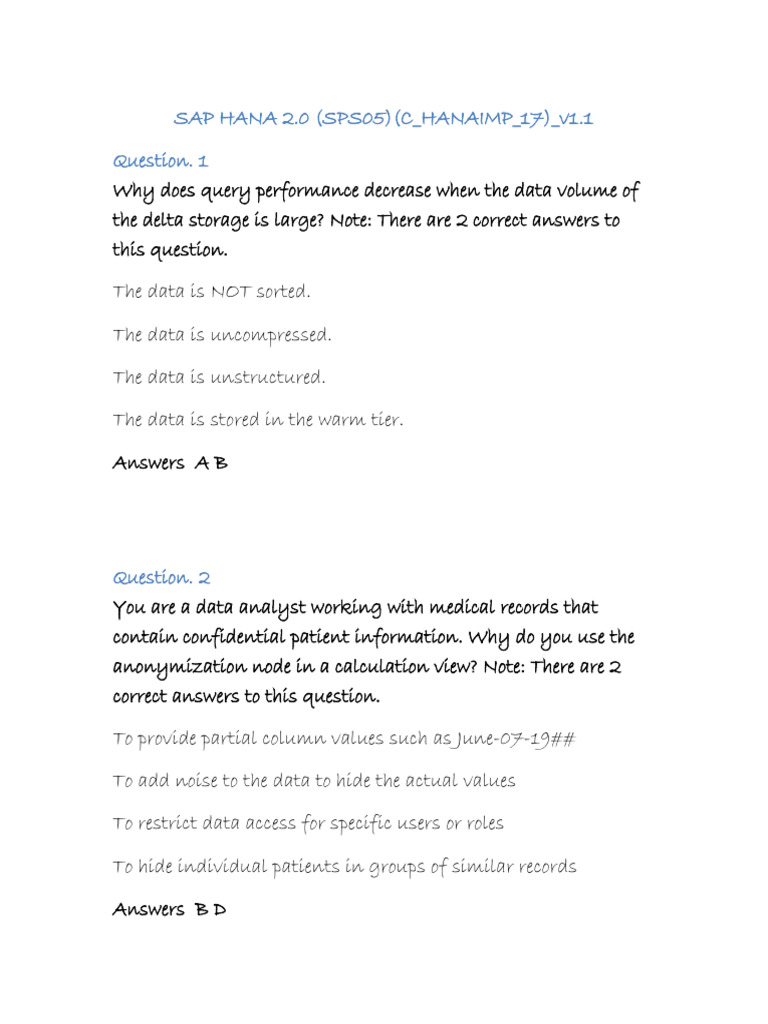Choose "To hide individual patients in groups"
768x1024 pixels.
coord(344,867)
